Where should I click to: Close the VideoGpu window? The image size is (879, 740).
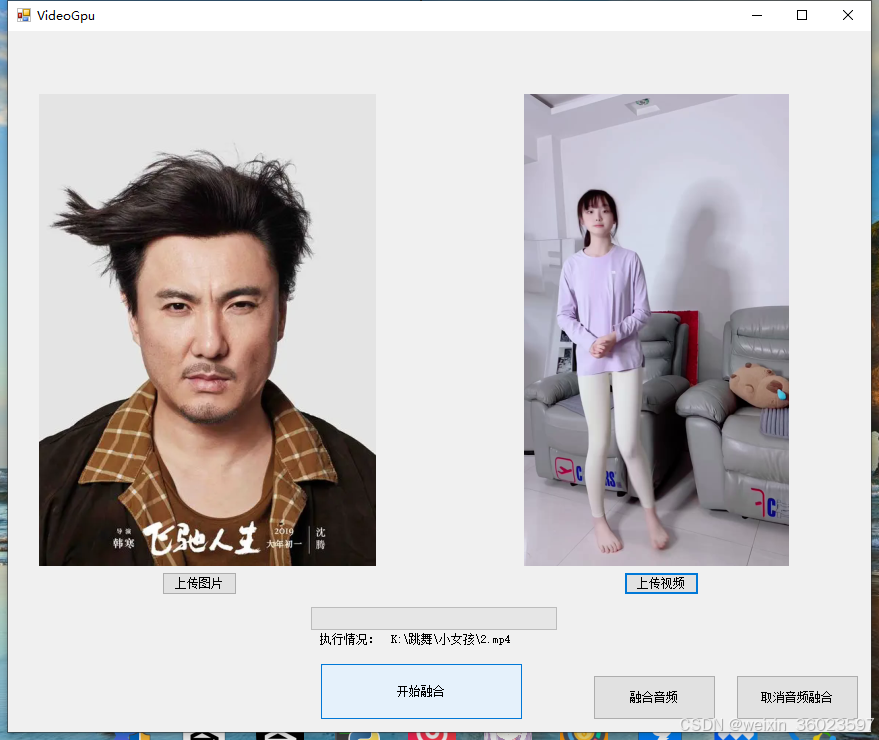click(x=848, y=15)
